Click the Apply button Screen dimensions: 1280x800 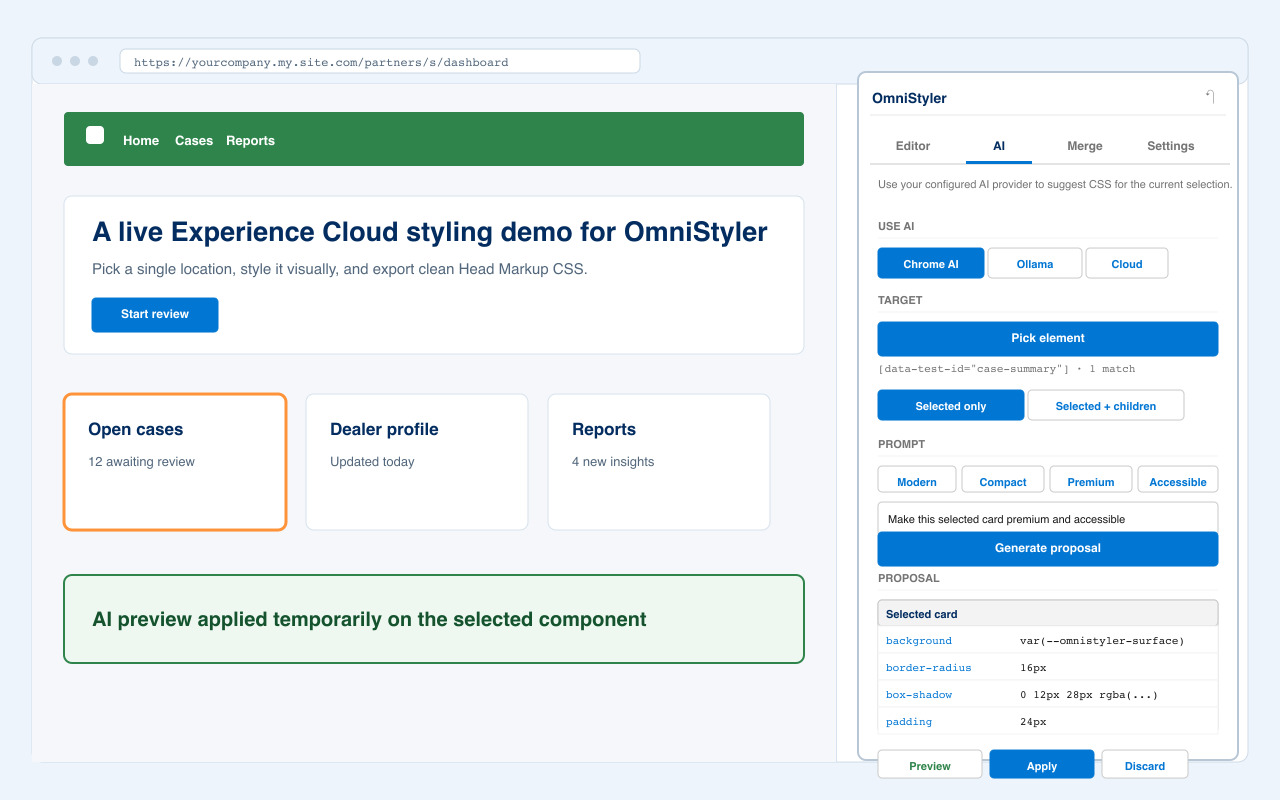click(1042, 765)
